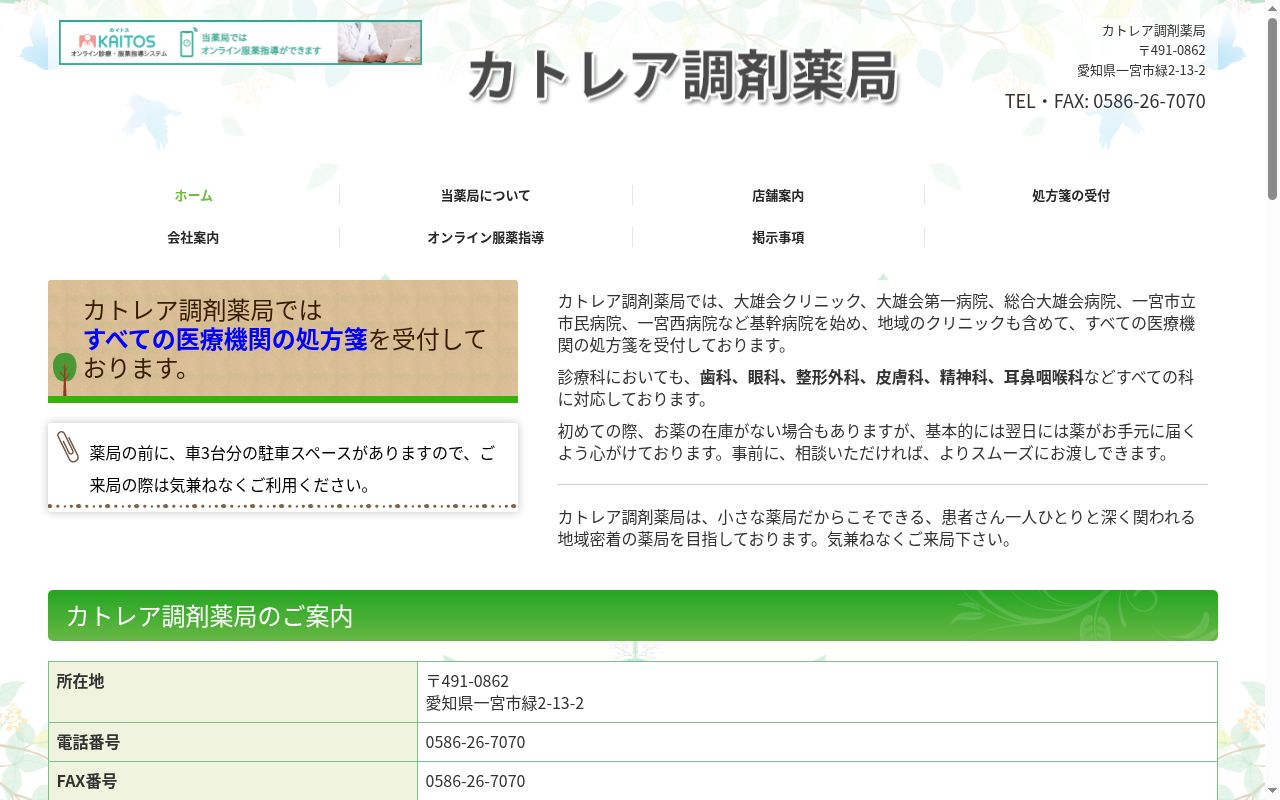Open the 会社案内 menu item
The height and width of the screenshot is (800, 1280).
pyautogui.click(x=193, y=238)
